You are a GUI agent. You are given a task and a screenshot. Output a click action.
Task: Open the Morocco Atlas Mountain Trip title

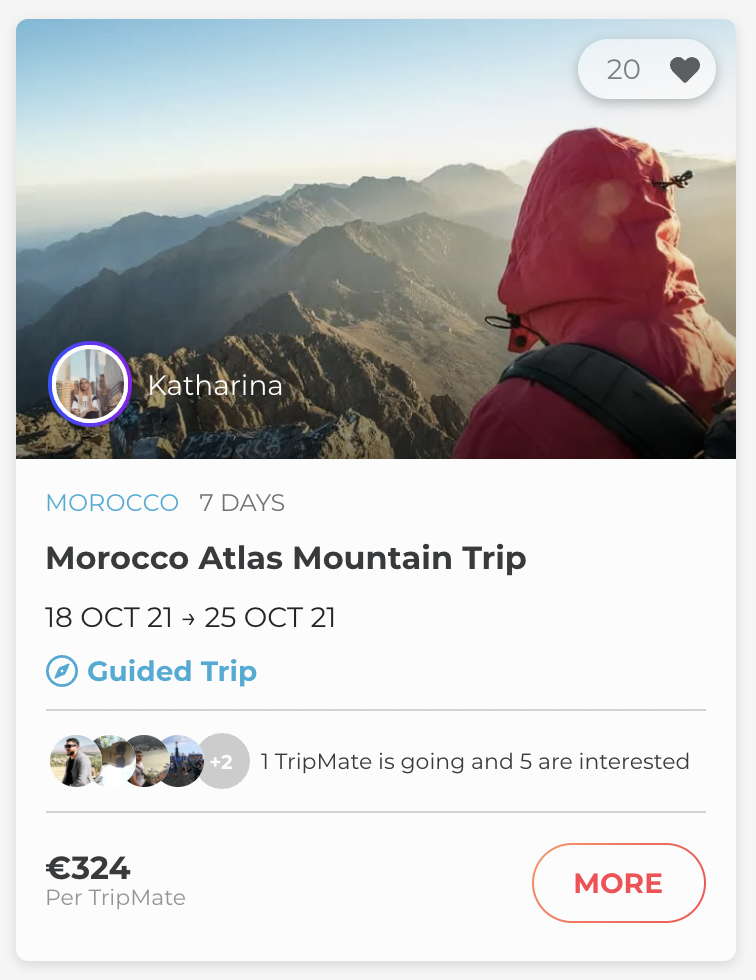click(x=286, y=558)
